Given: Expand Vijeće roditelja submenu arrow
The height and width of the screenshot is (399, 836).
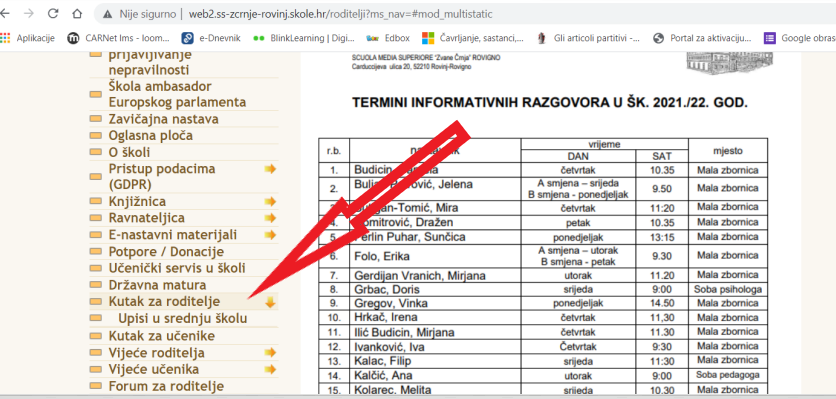Looking at the screenshot, I should click(270, 353).
